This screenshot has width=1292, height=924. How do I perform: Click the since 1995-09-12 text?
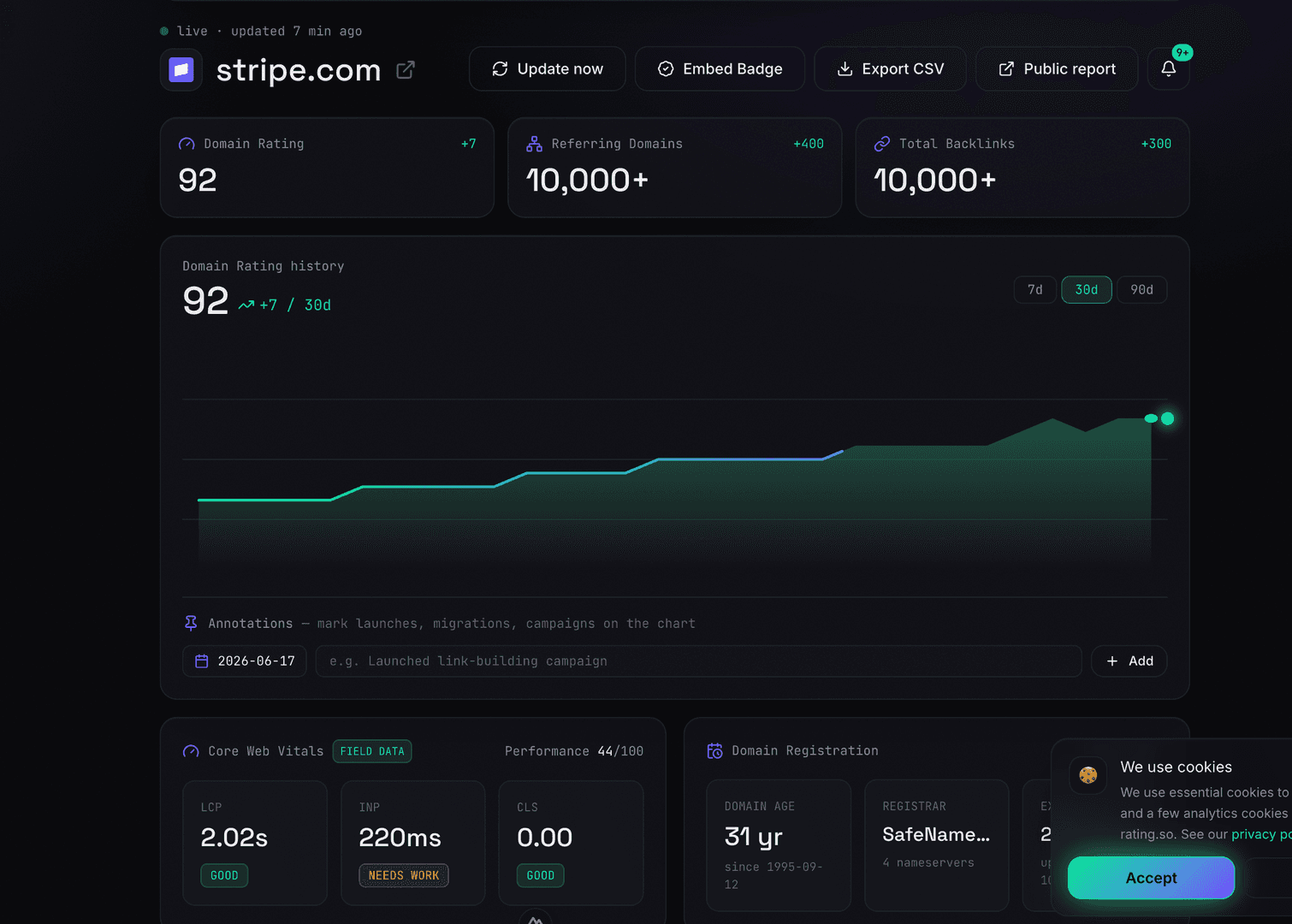coord(773,875)
